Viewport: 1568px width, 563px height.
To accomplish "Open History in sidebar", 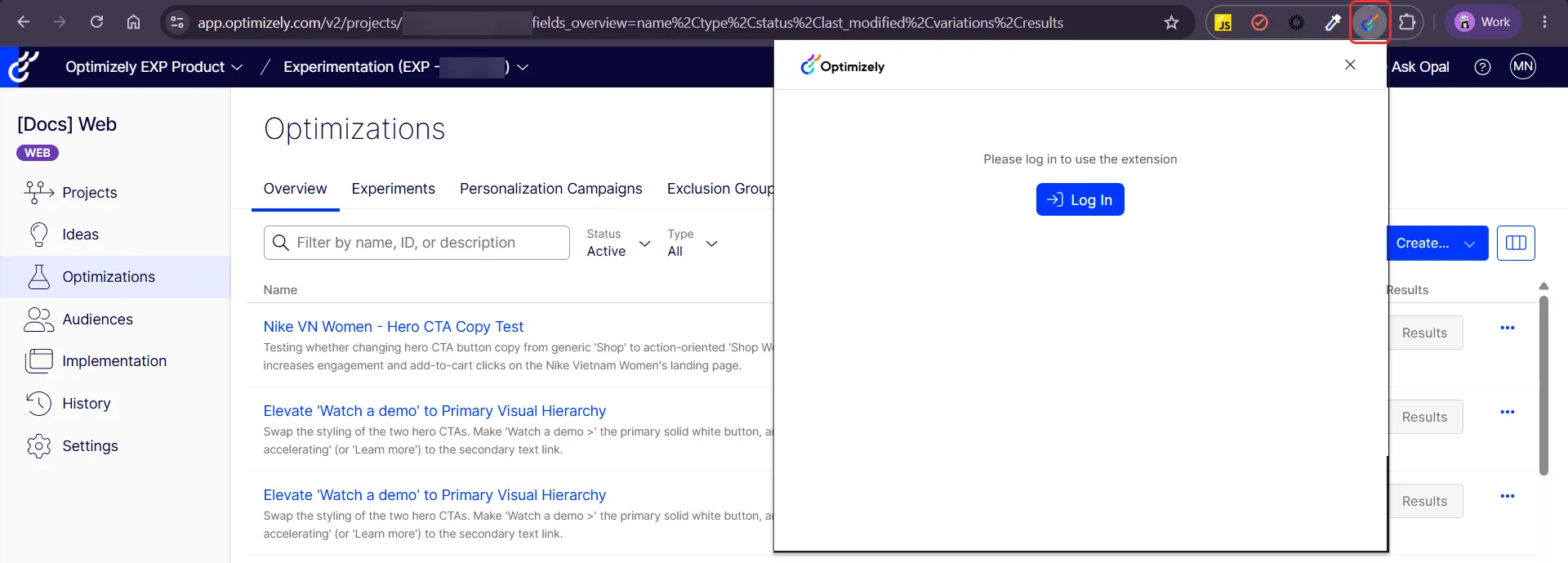I will point(115,404).
